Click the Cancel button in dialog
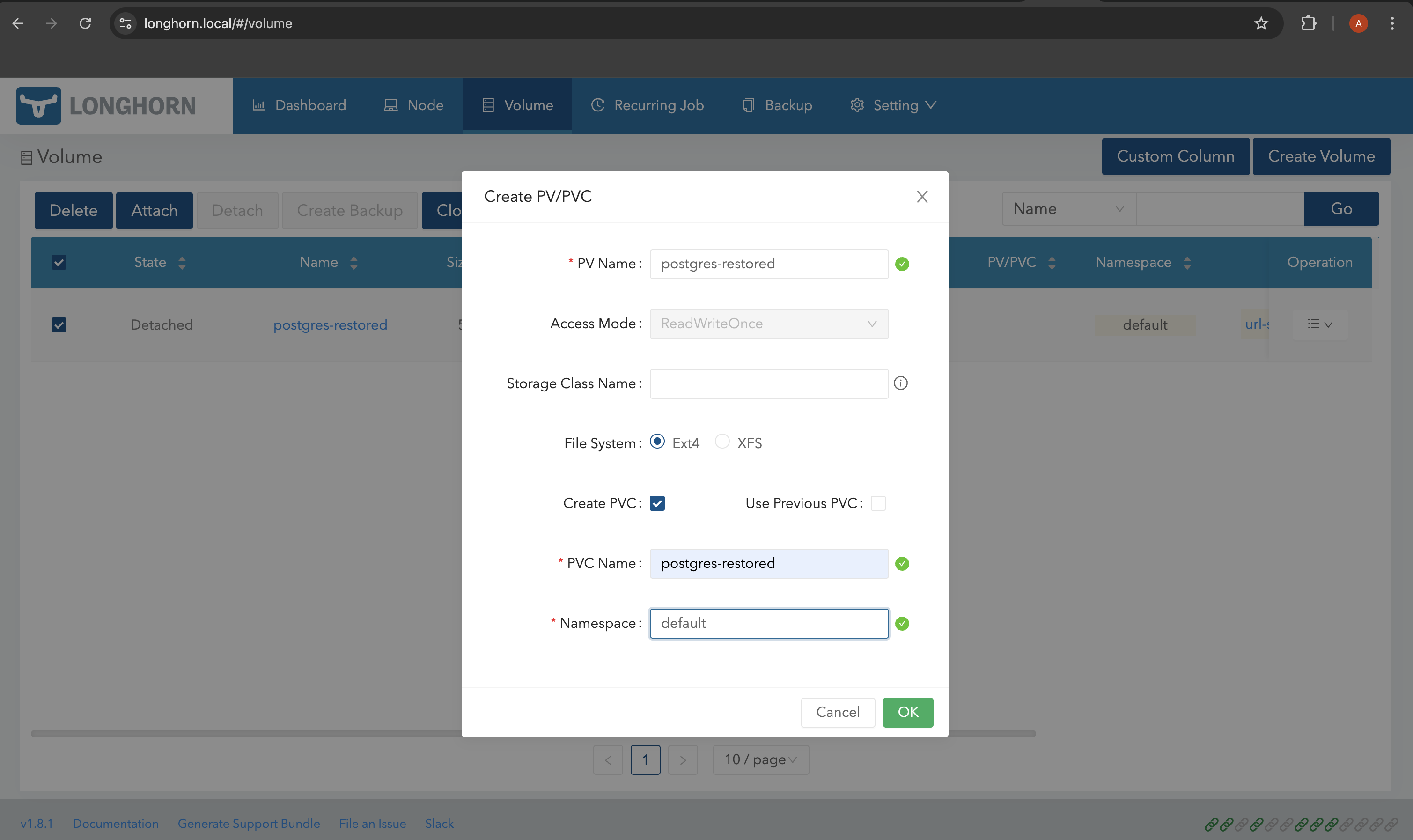 (838, 712)
